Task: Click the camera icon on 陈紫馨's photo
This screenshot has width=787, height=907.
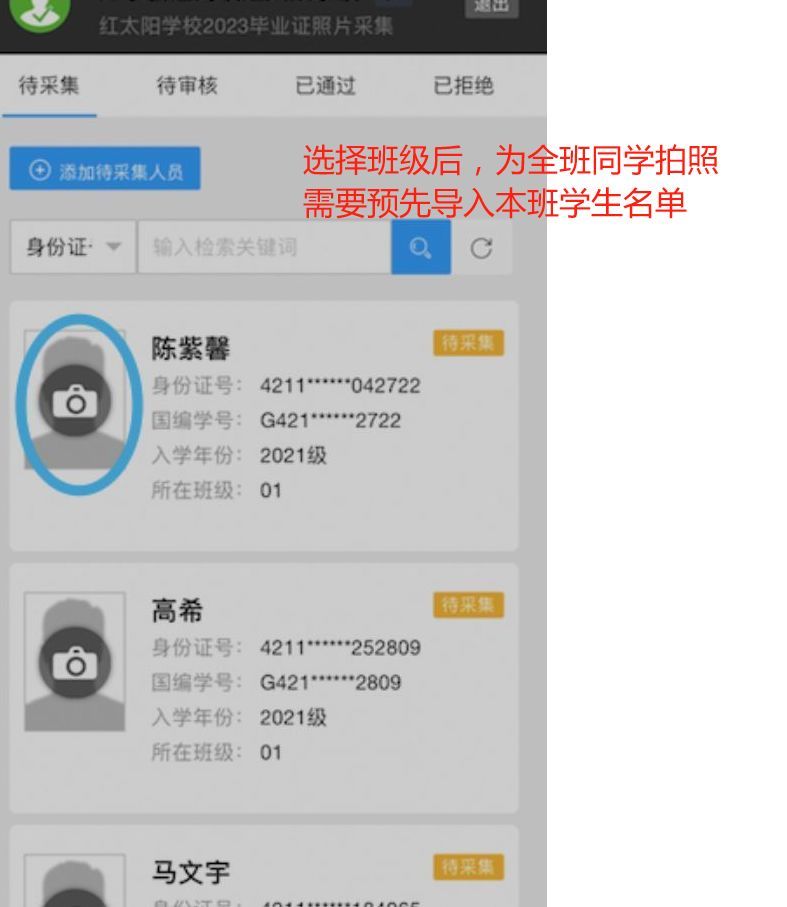Action: (75, 401)
